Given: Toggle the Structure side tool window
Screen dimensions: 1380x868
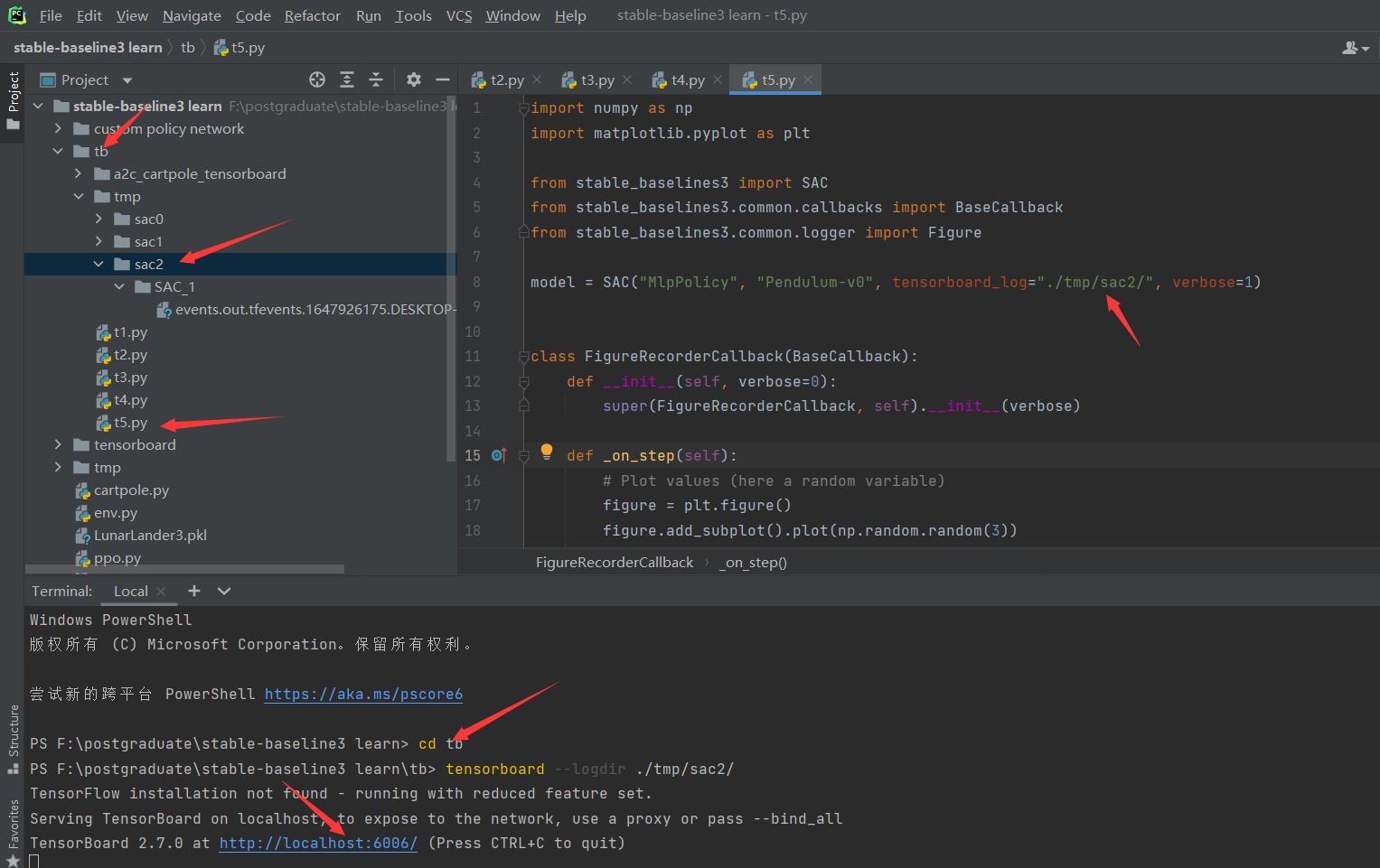Looking at the screenshot, I should [x=13, y=739].
